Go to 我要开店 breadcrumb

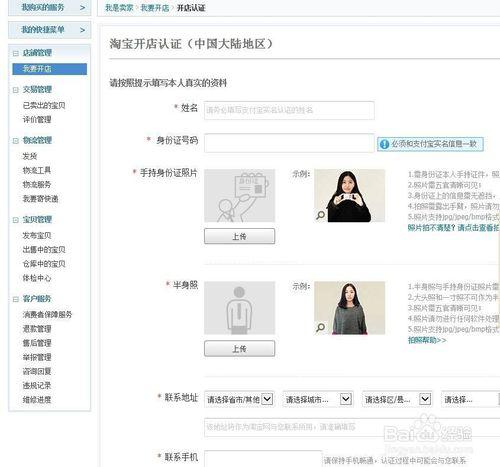[x=155, y=8]
